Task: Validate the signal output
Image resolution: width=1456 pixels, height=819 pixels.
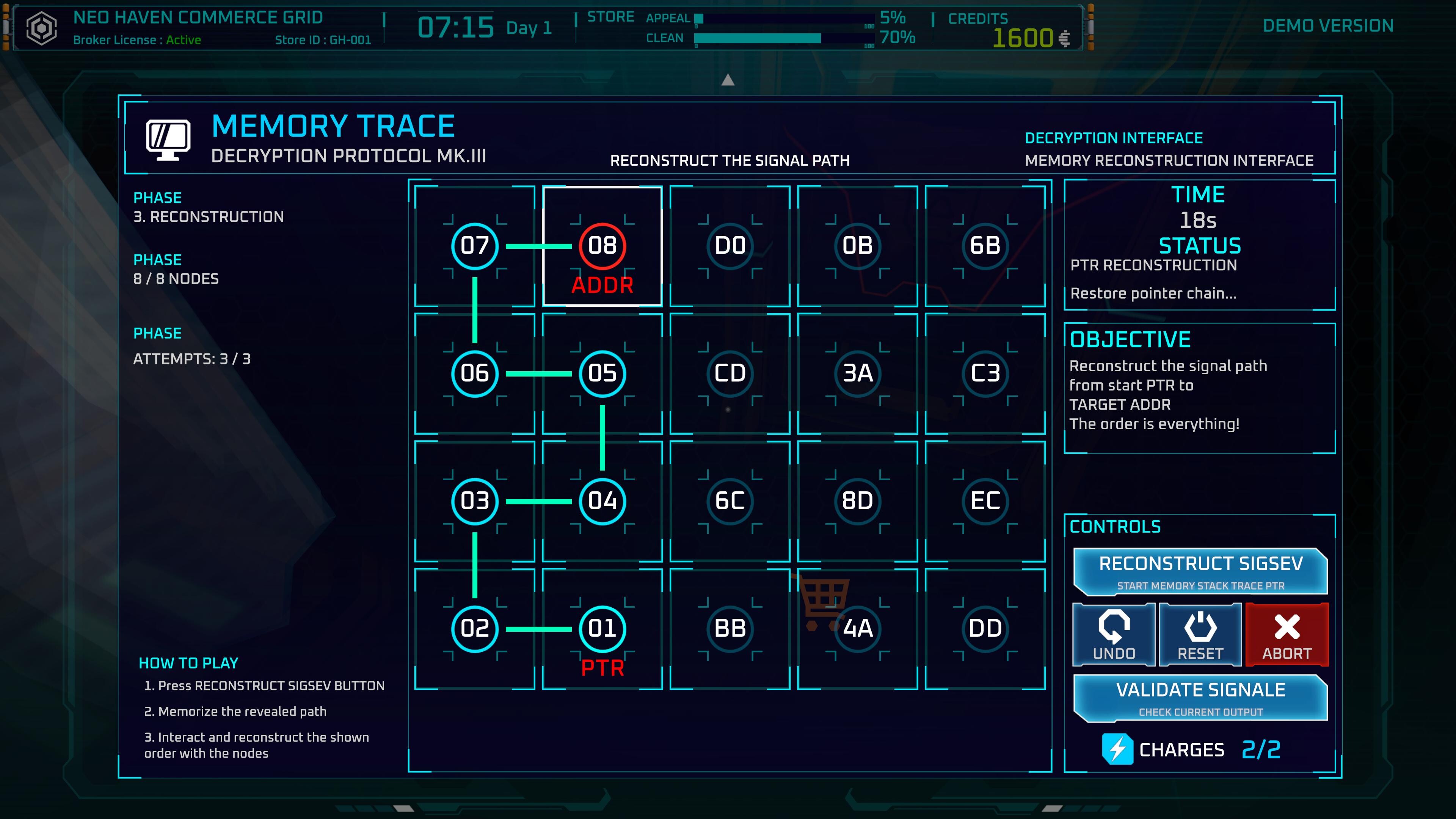Action: click(x=1200, y=698)
